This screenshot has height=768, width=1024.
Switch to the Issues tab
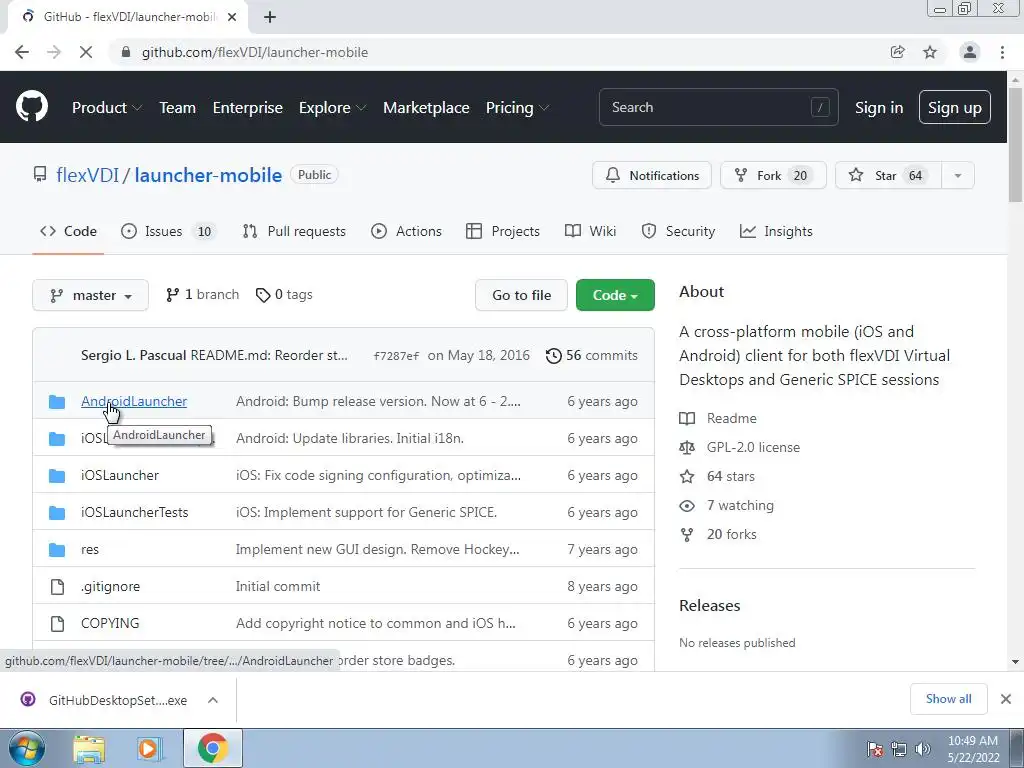coord(168,231)
